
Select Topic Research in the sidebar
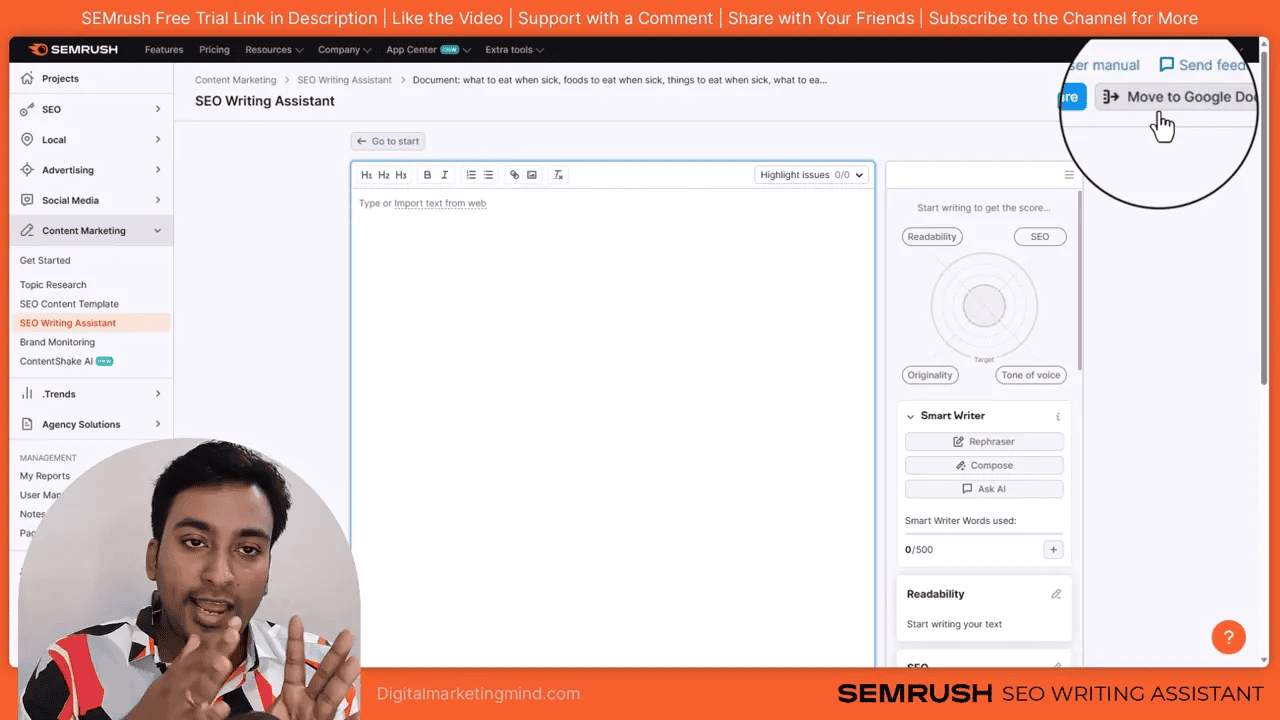53,284
